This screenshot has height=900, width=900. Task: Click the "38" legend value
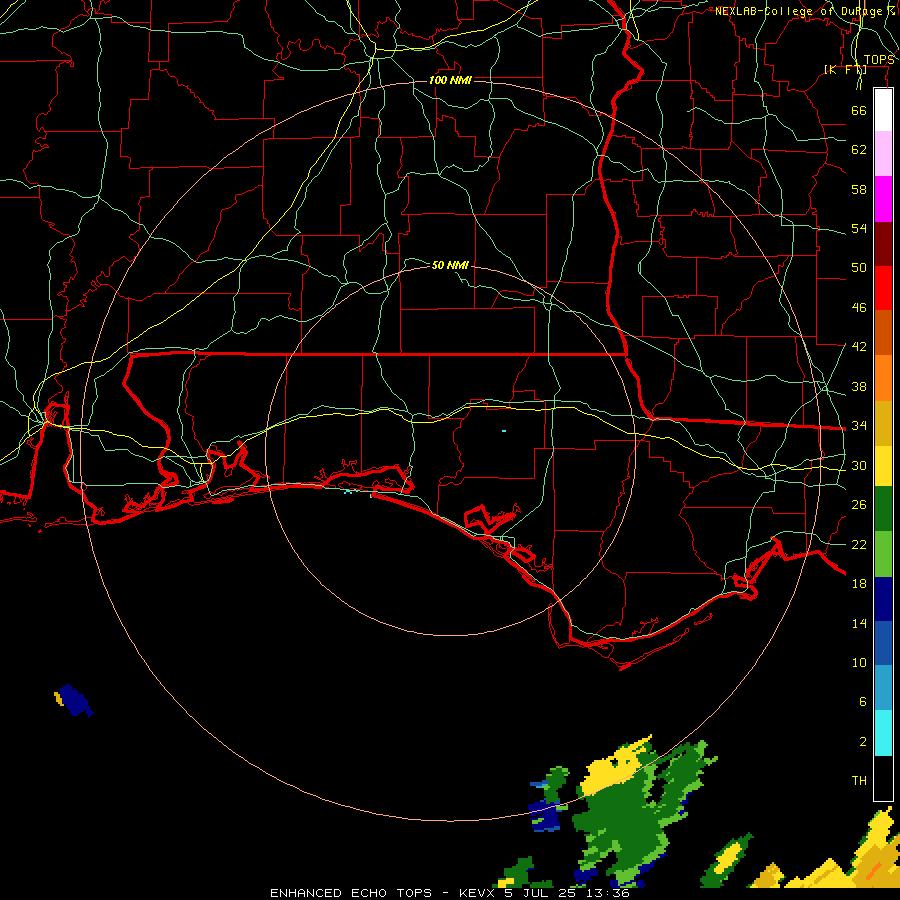point(859,386)
